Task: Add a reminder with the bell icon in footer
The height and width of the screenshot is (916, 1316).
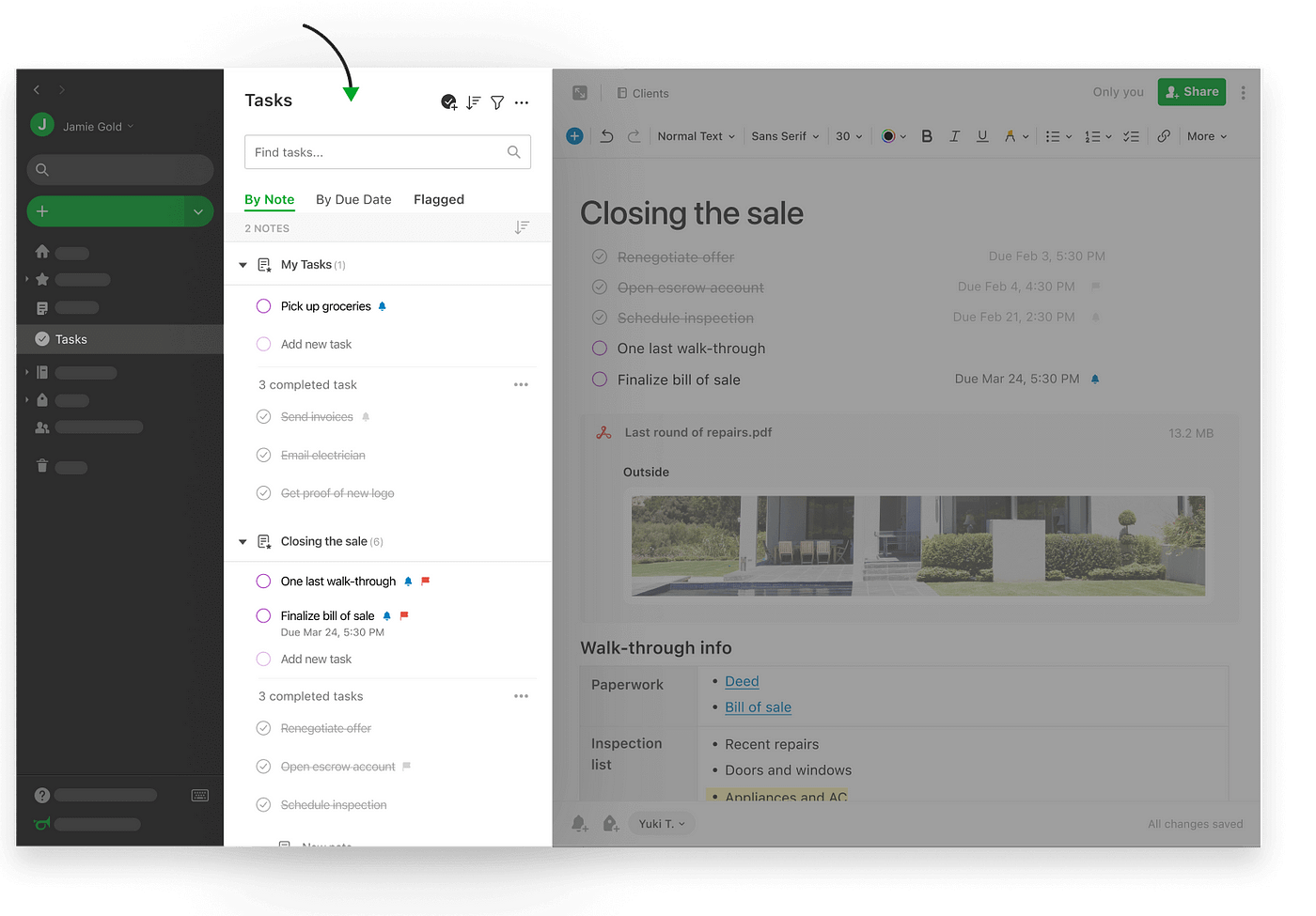Action: [x=580, y=824]
